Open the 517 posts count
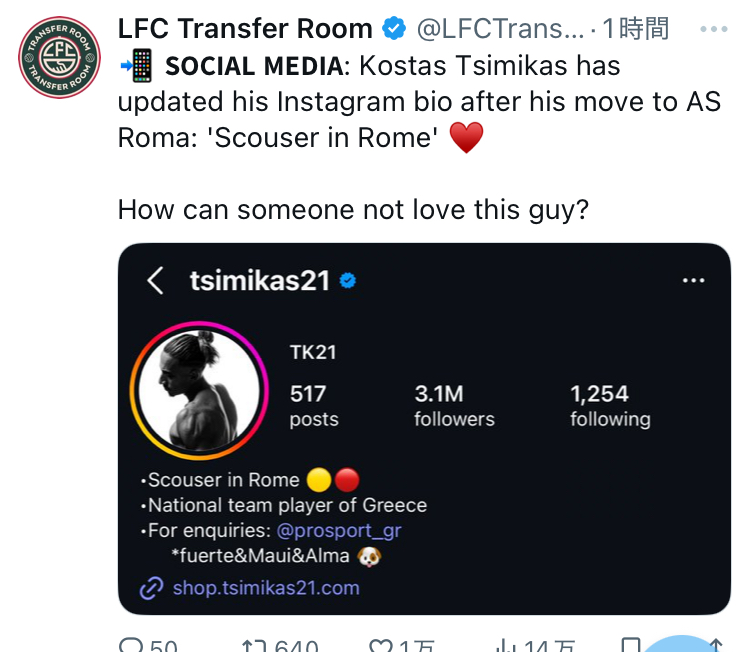 pos(313,406)
